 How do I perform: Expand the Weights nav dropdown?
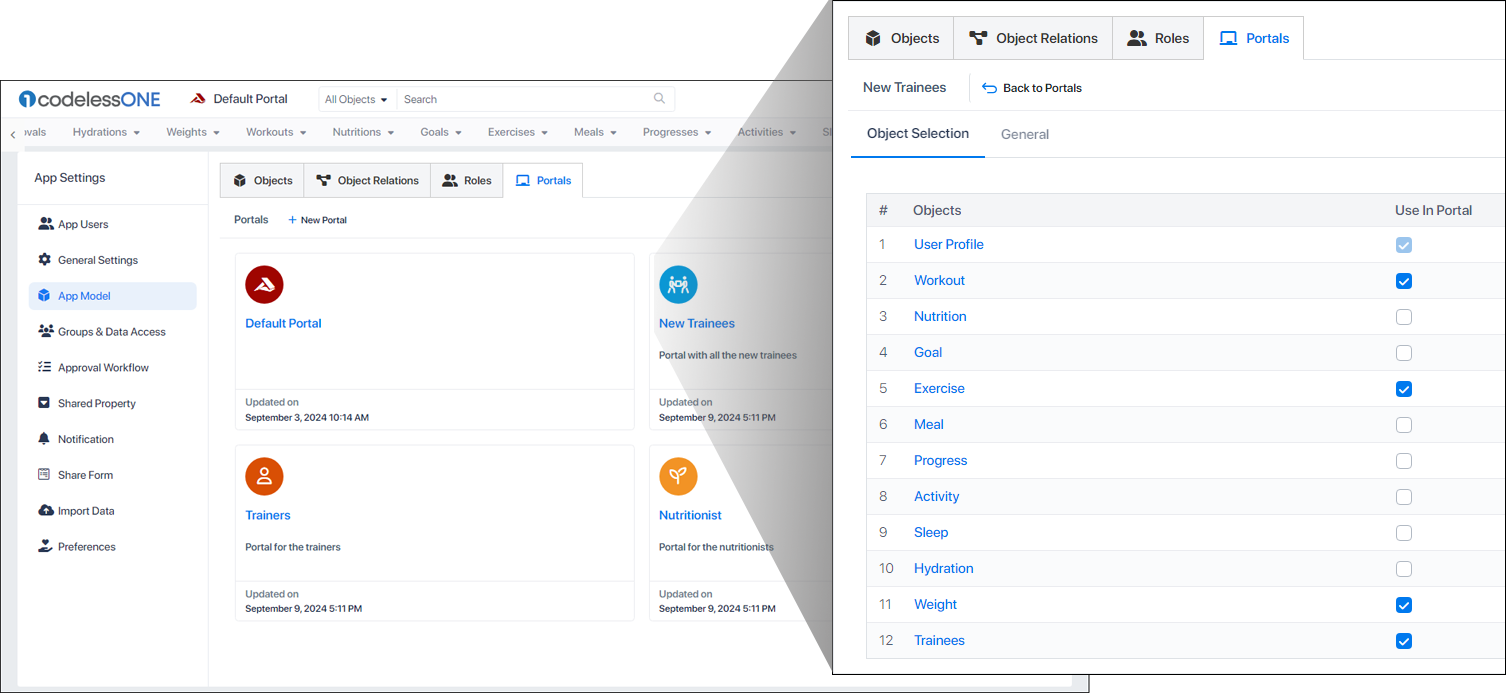tap(193, 132)
